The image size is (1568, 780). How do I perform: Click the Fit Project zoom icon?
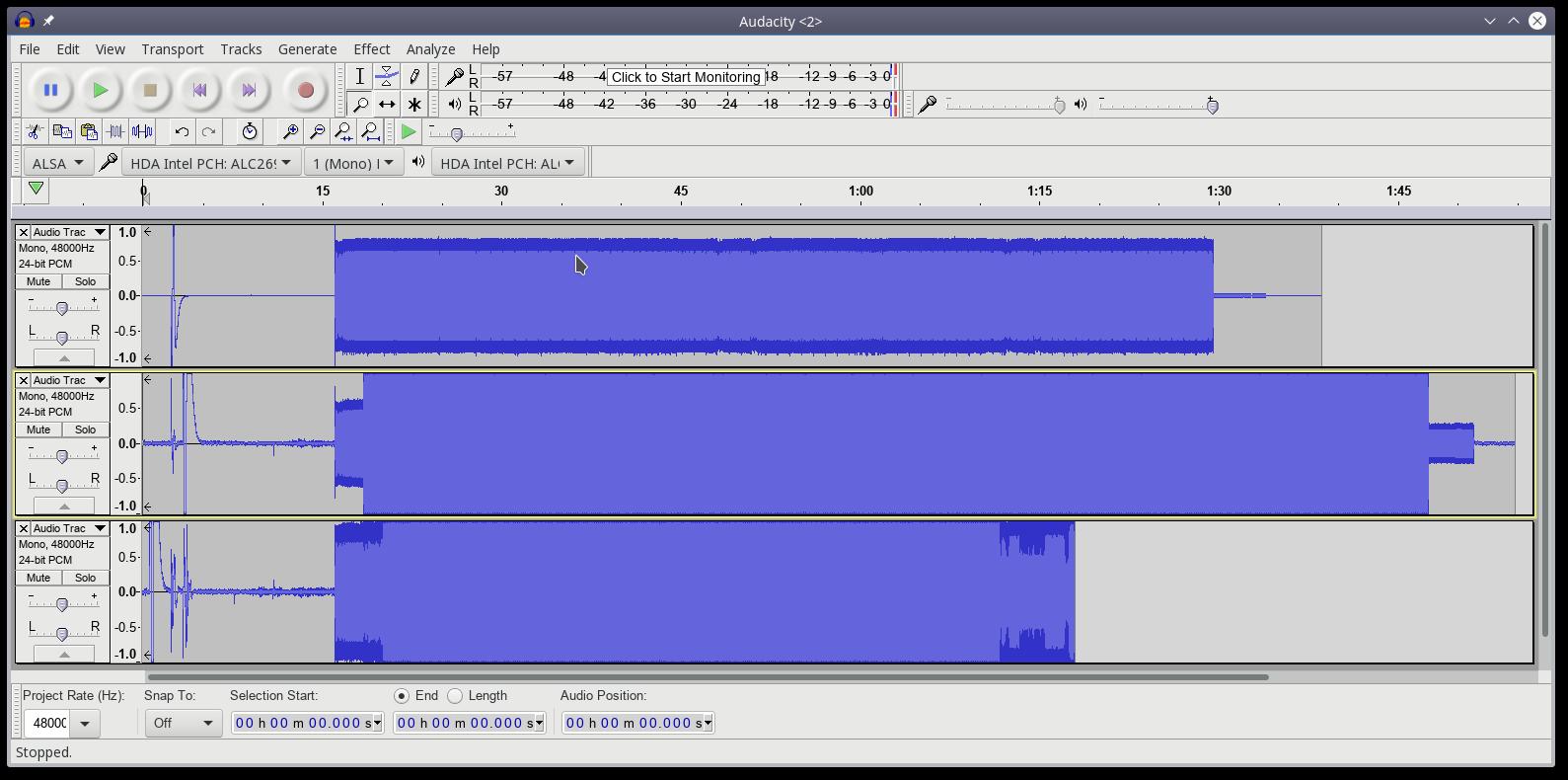click(370, 131)
